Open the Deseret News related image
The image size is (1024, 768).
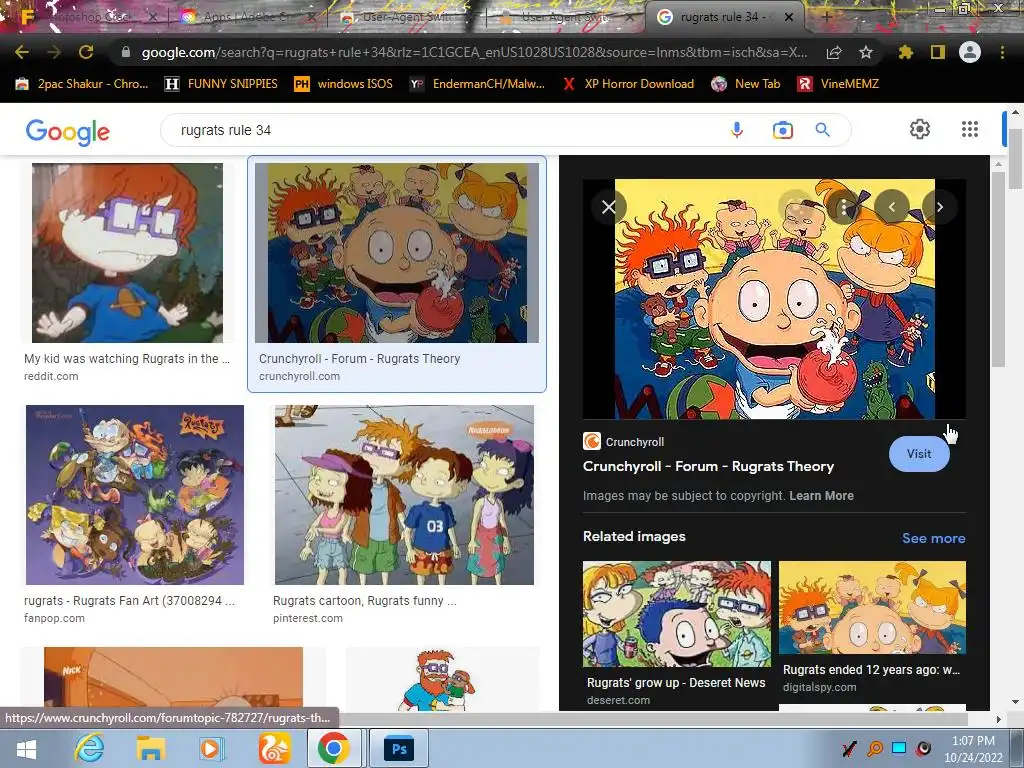[677, 613]
